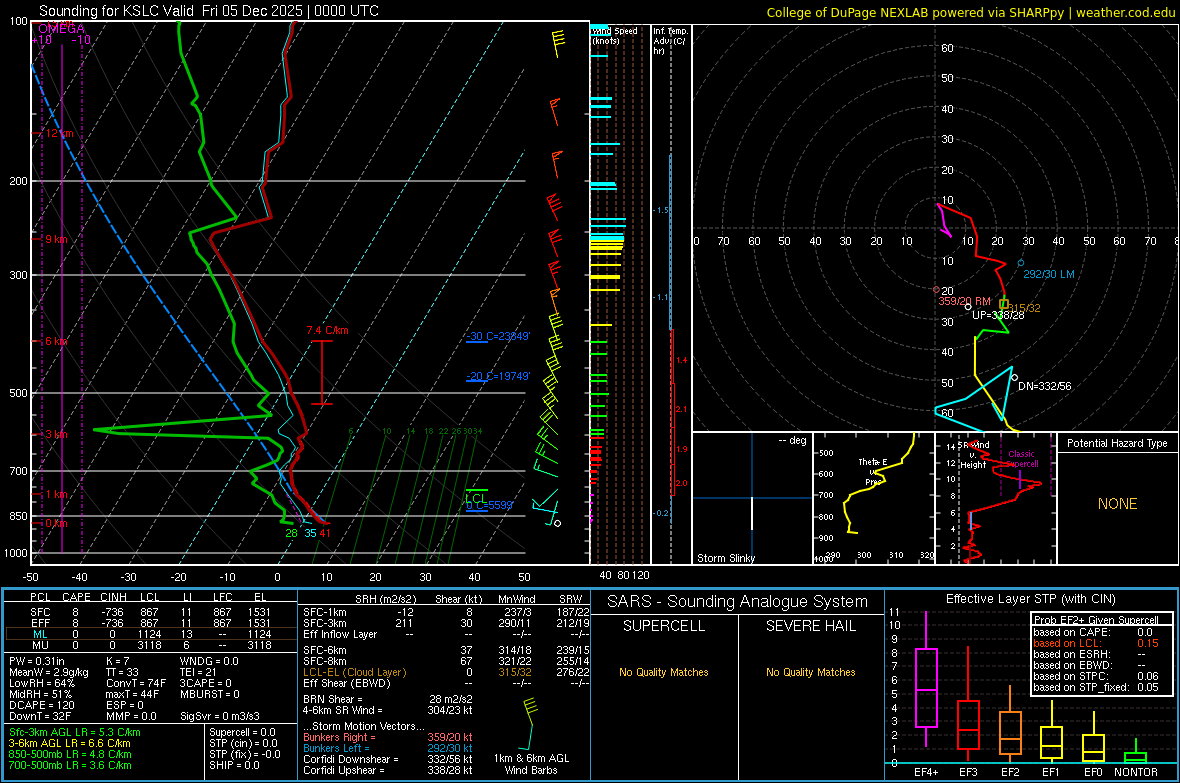Click the 3-6km AGL LR = 6.6 C/km line
This screenshot has width=1180, height=783.
click(x=69, y=743)
